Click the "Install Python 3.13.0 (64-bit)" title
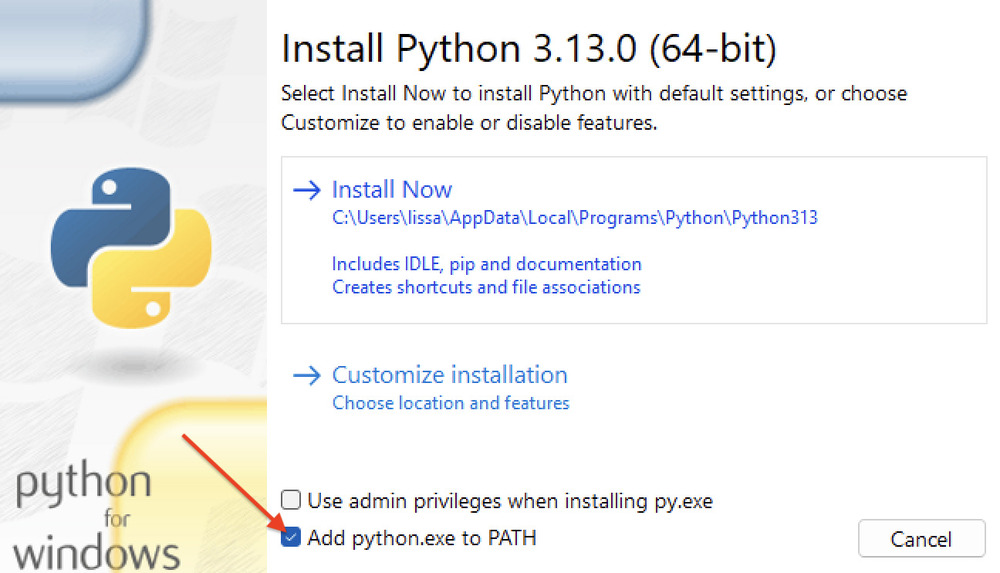Viewport: 1000px width, 573px height. 529,48
